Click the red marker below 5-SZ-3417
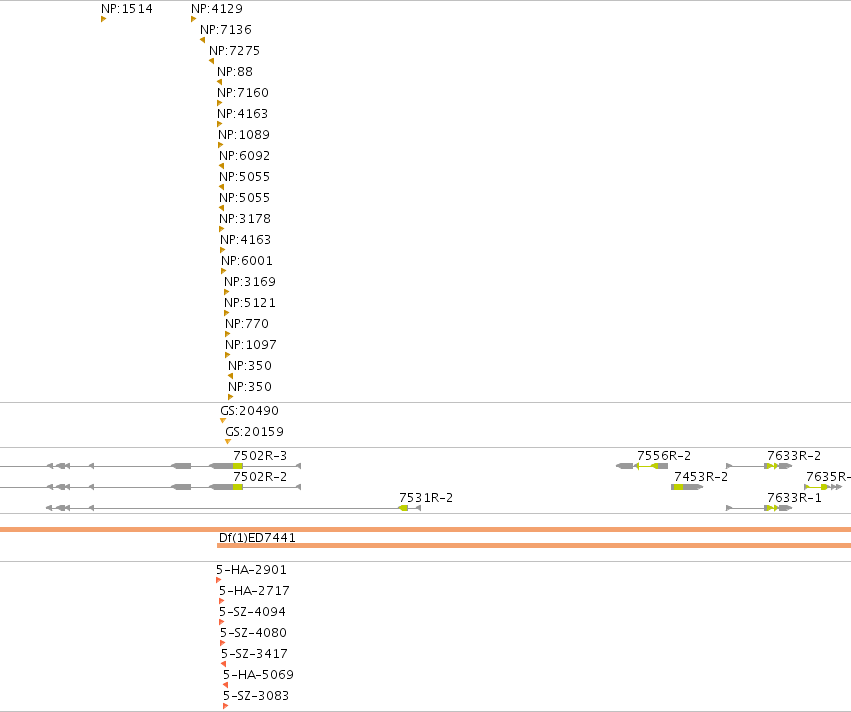Image resolution: width=851 pixels, height=712 pixels. tap(224, 664)
